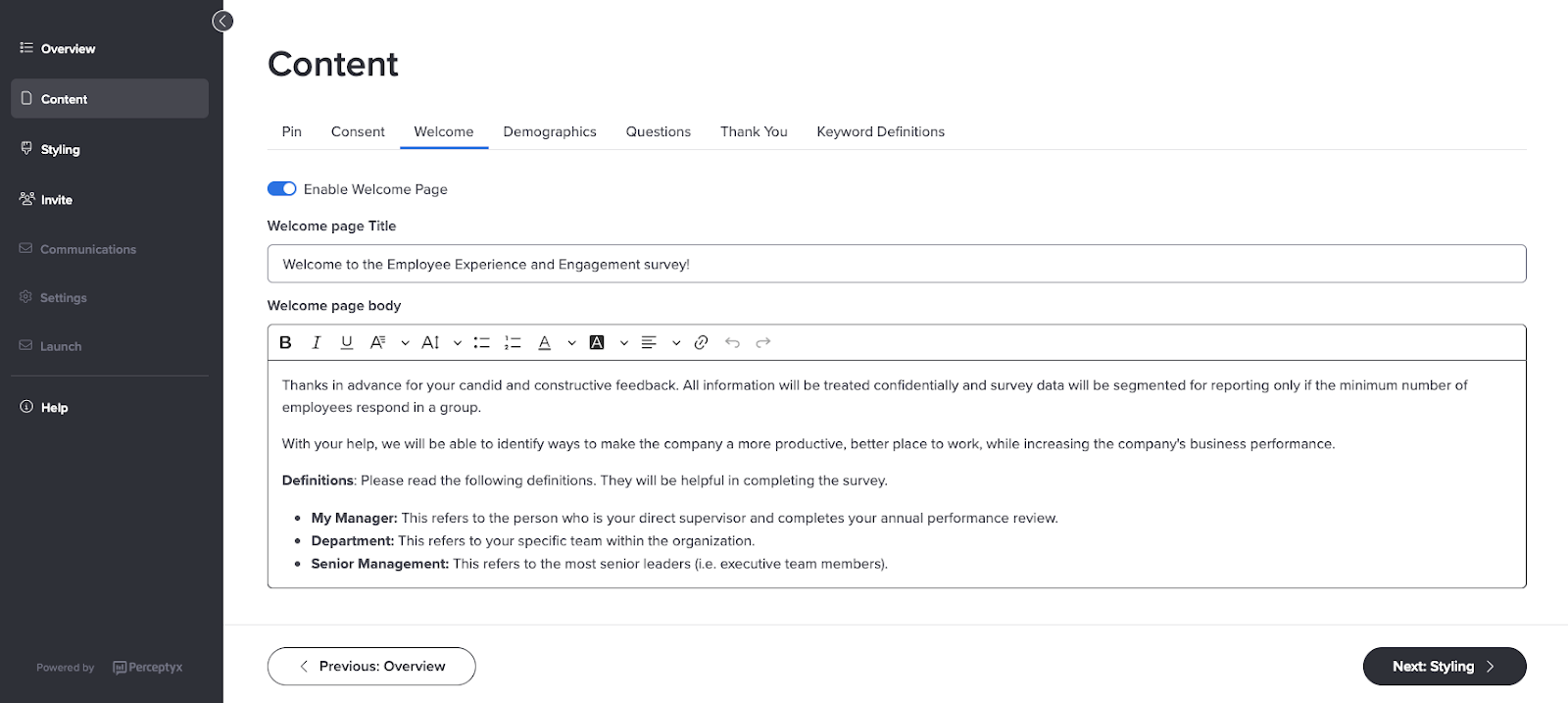Viewport: 1568px width, 703px height.
Task: Open the font size dropdown arrow
Action: click(457, 343)
